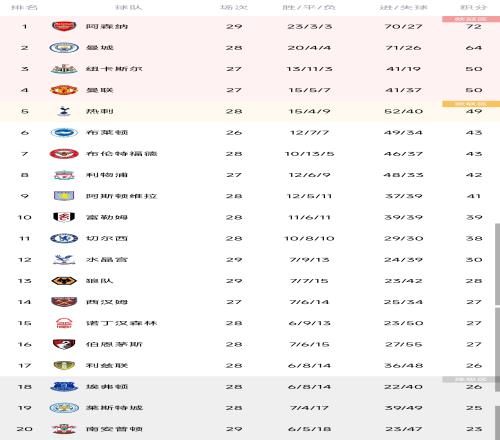The image size is (500, 440).
Task: Click the red Champions League zone label
Action: coord(471,19)
